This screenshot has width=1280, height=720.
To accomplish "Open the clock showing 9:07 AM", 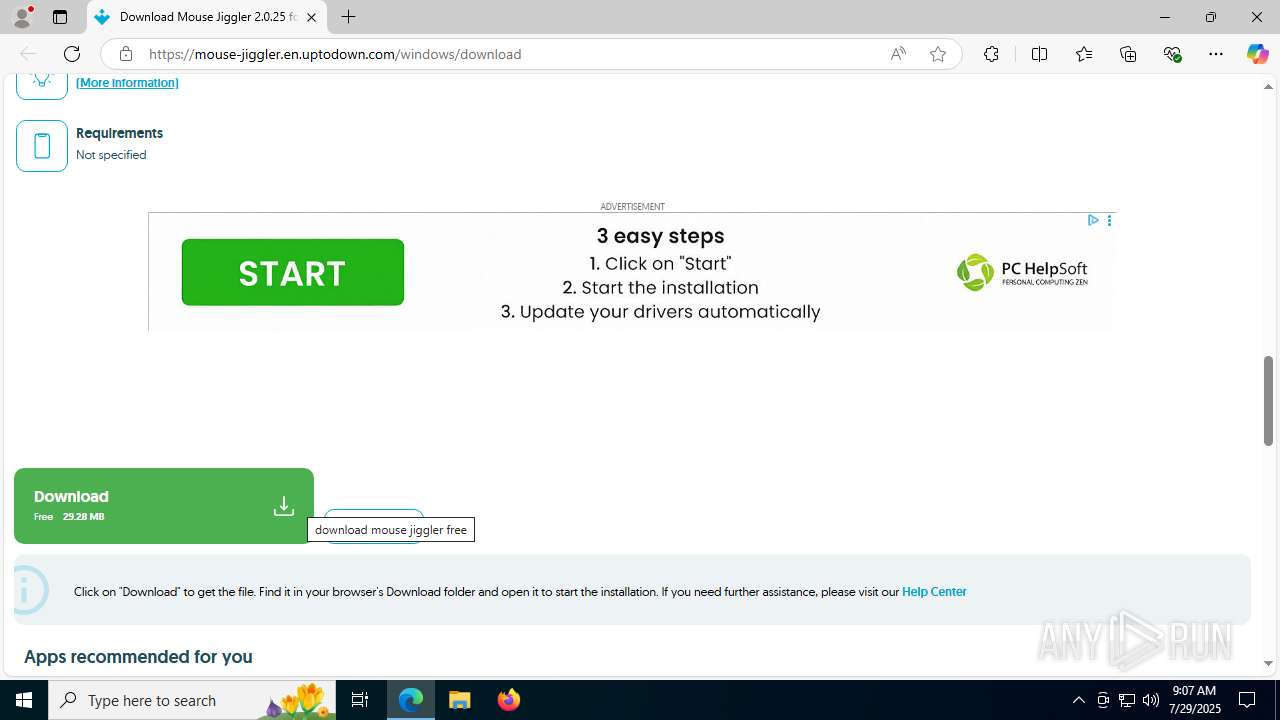I will click(x=1194, y=700).
